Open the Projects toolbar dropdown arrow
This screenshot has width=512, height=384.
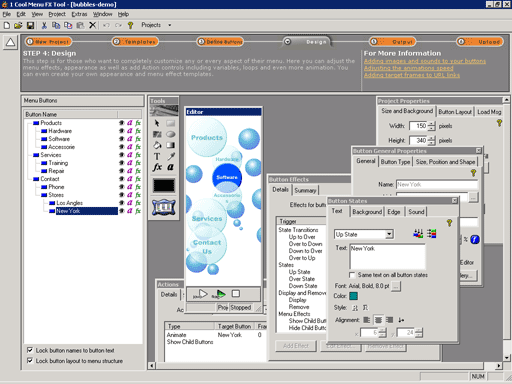169,25
